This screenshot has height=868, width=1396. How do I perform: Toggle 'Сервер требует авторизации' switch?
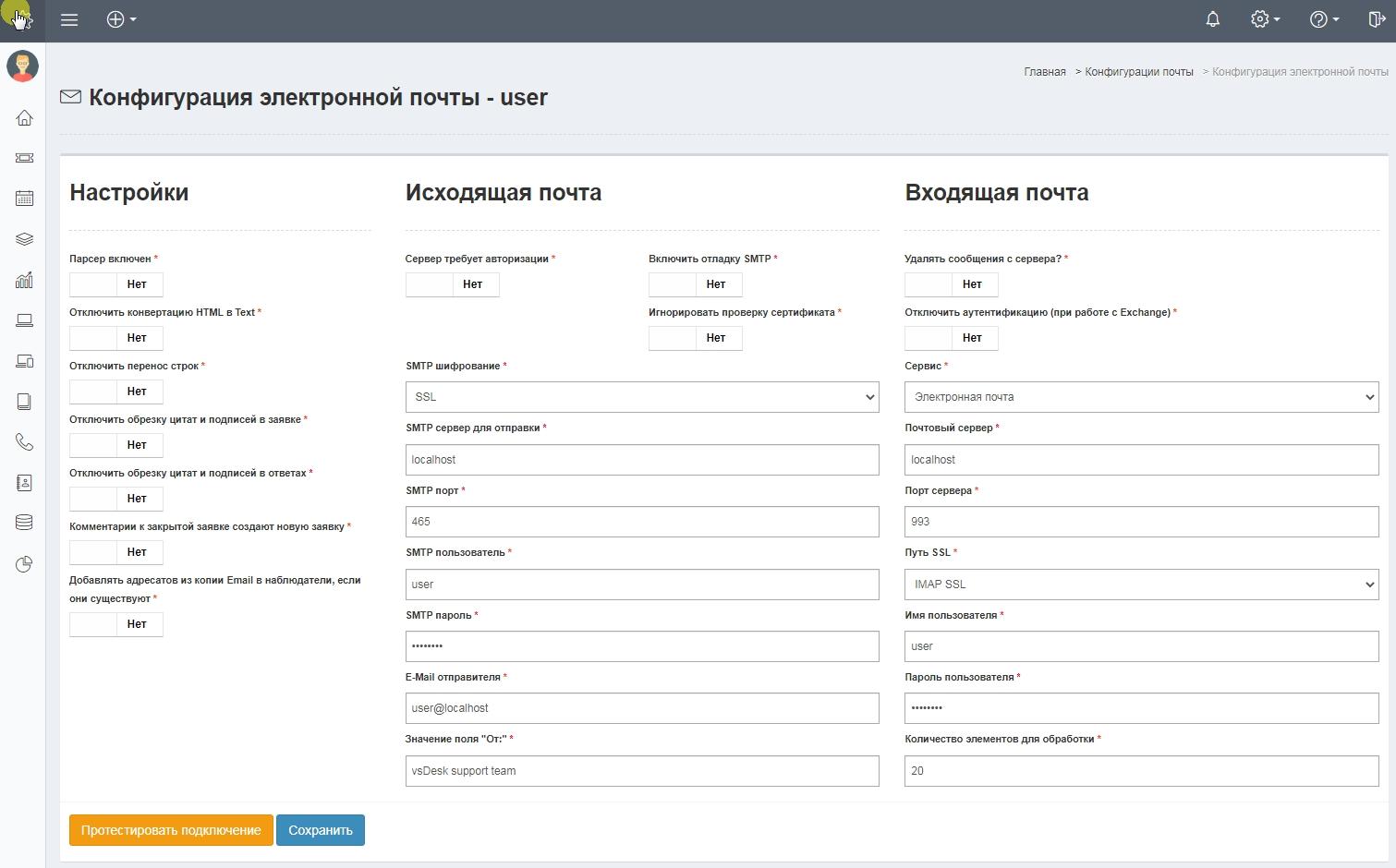click(452, 284)
